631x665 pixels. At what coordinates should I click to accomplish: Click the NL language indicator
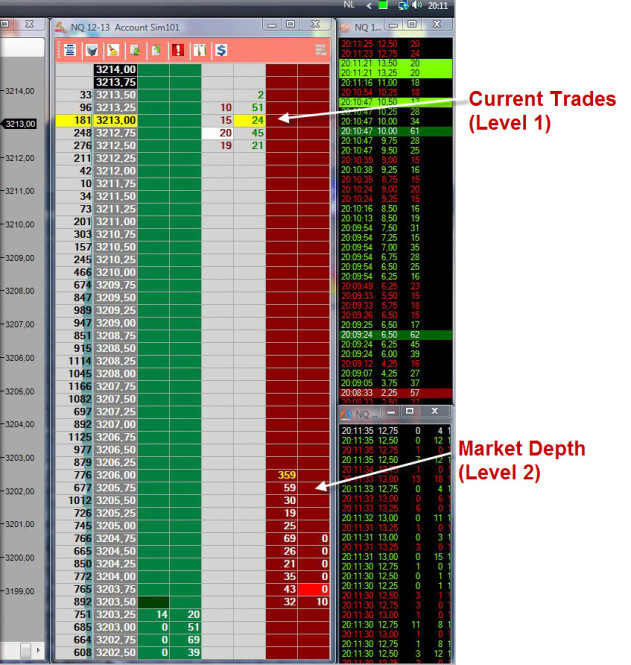point(349,6)
